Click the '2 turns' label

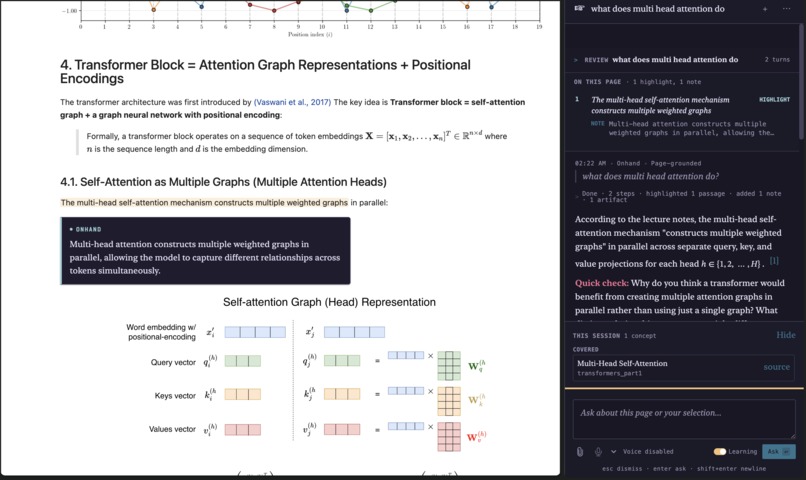coord(777,60)
